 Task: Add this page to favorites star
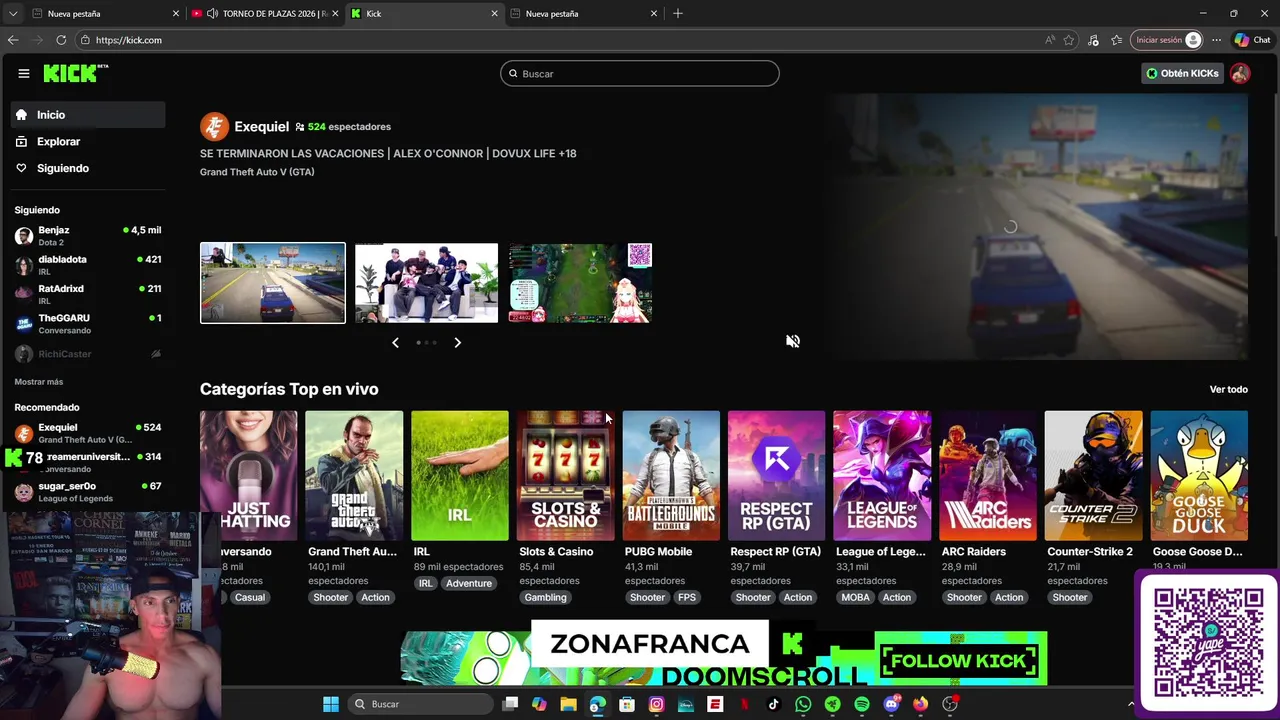tap(1069, 40)
